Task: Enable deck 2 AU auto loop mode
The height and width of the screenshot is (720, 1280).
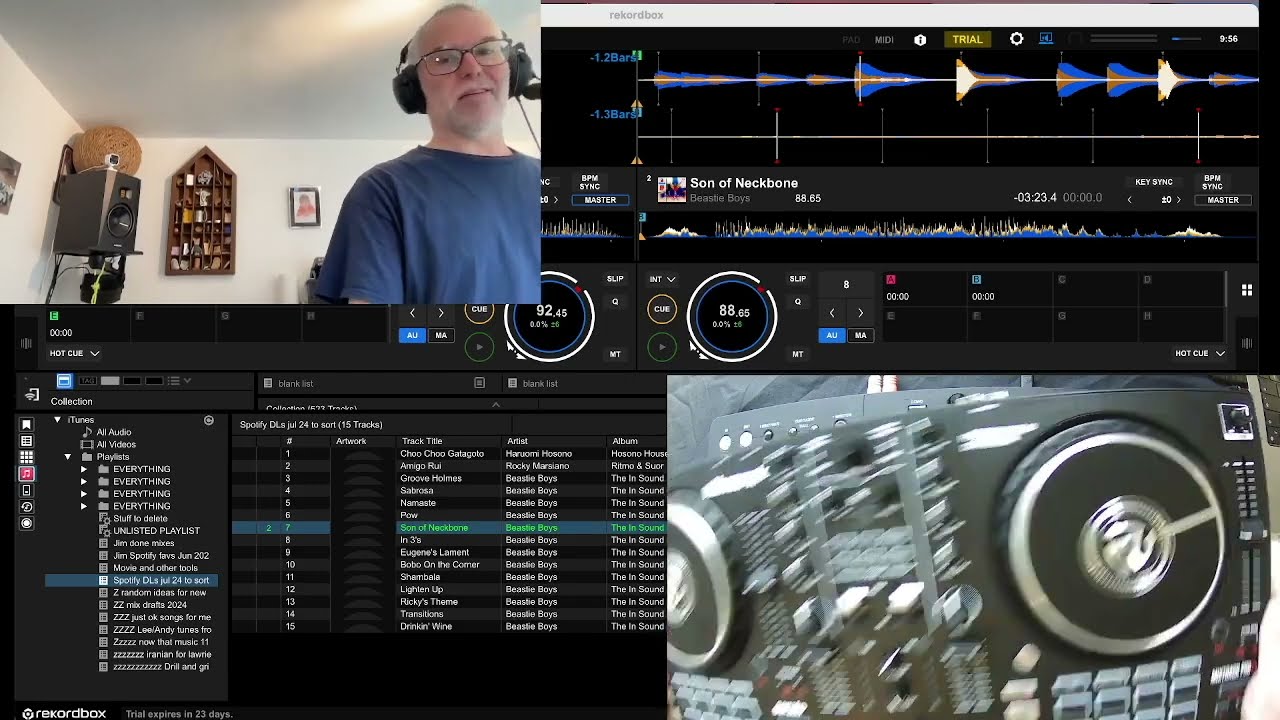Action: 832,335
